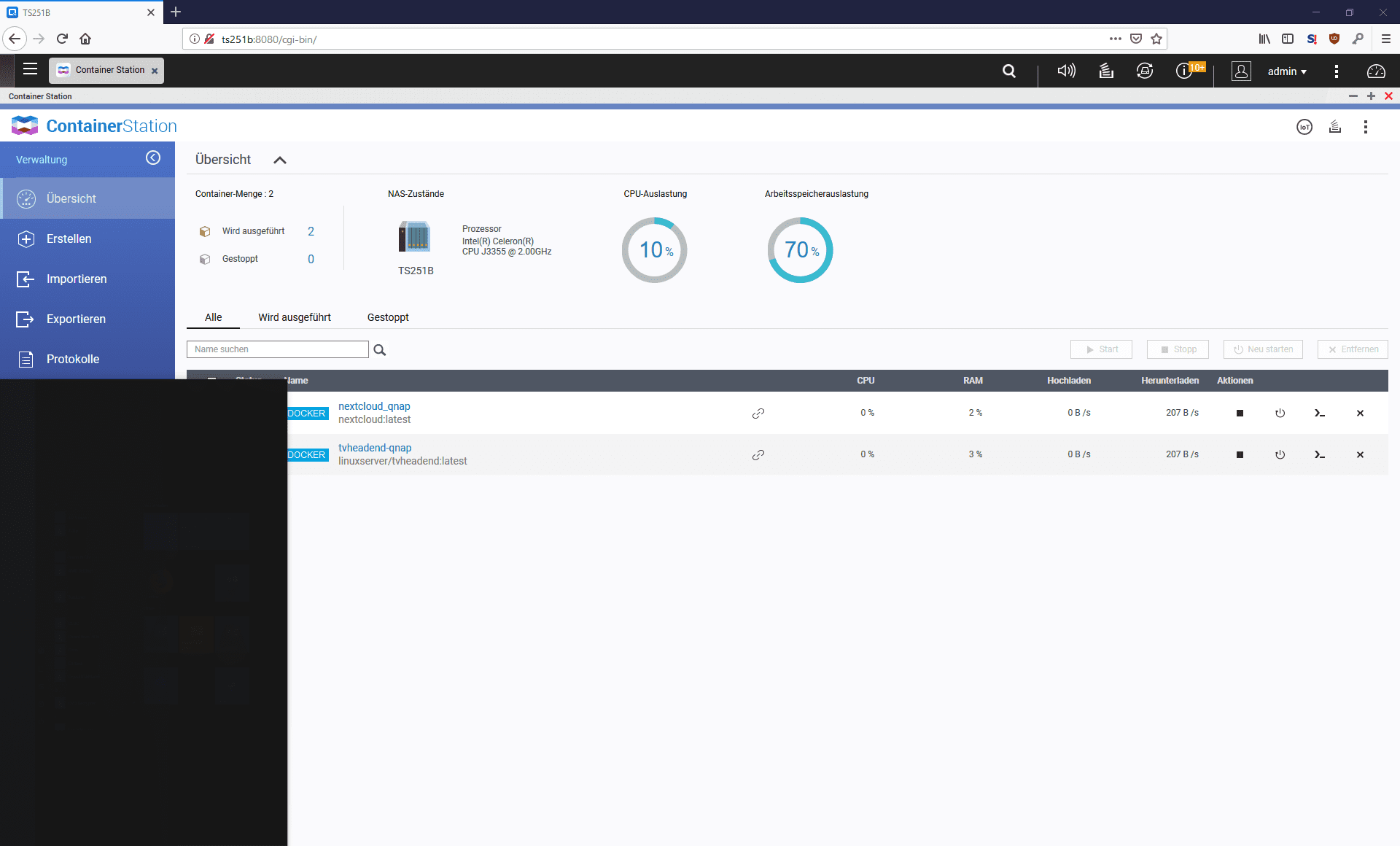The height and width of the screenshot is (846, 1400).
Task: Open link icon for nextcloud_qnap
Action: point(758,414)
